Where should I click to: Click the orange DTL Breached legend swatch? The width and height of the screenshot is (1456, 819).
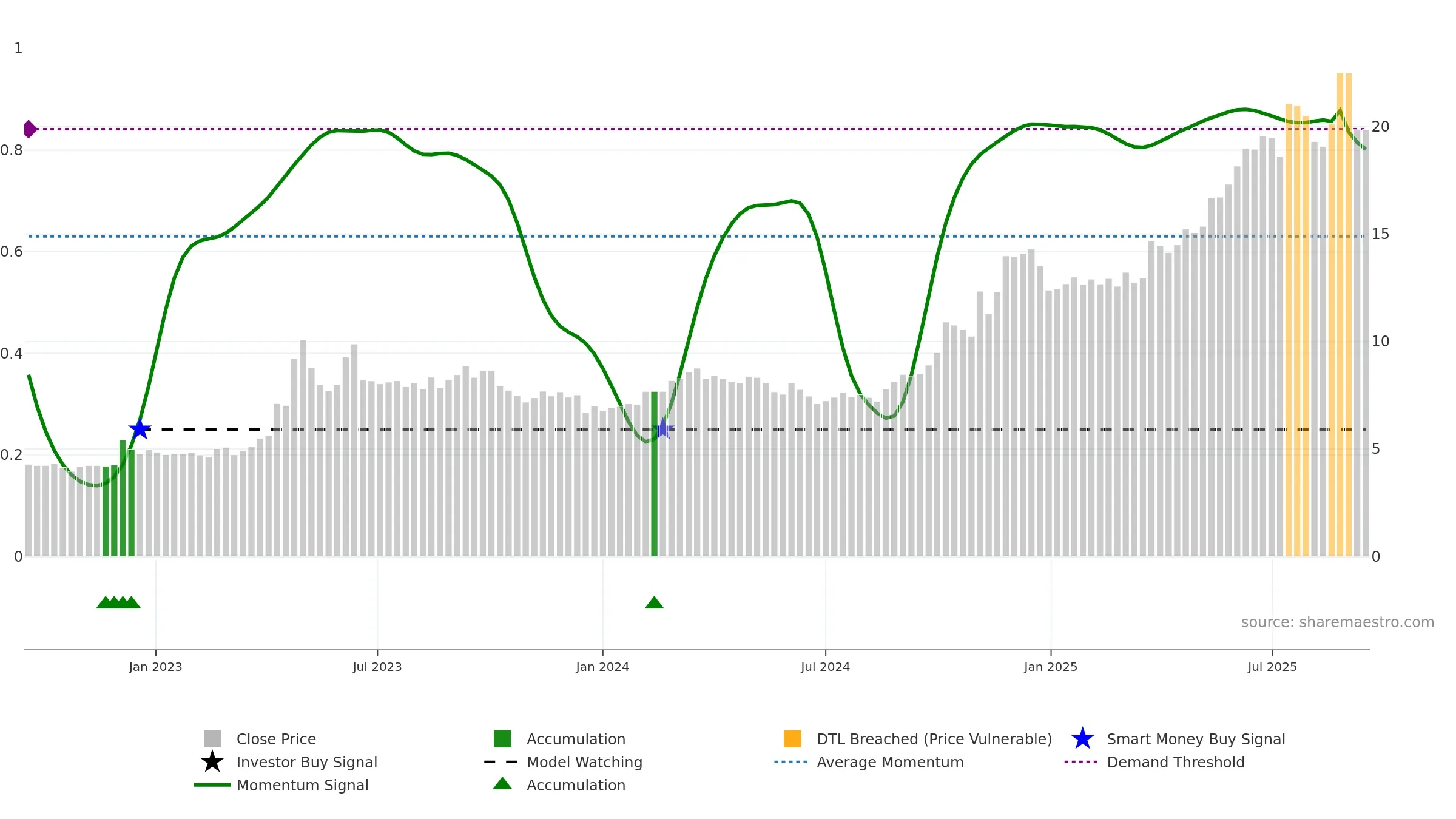point(792,739)
